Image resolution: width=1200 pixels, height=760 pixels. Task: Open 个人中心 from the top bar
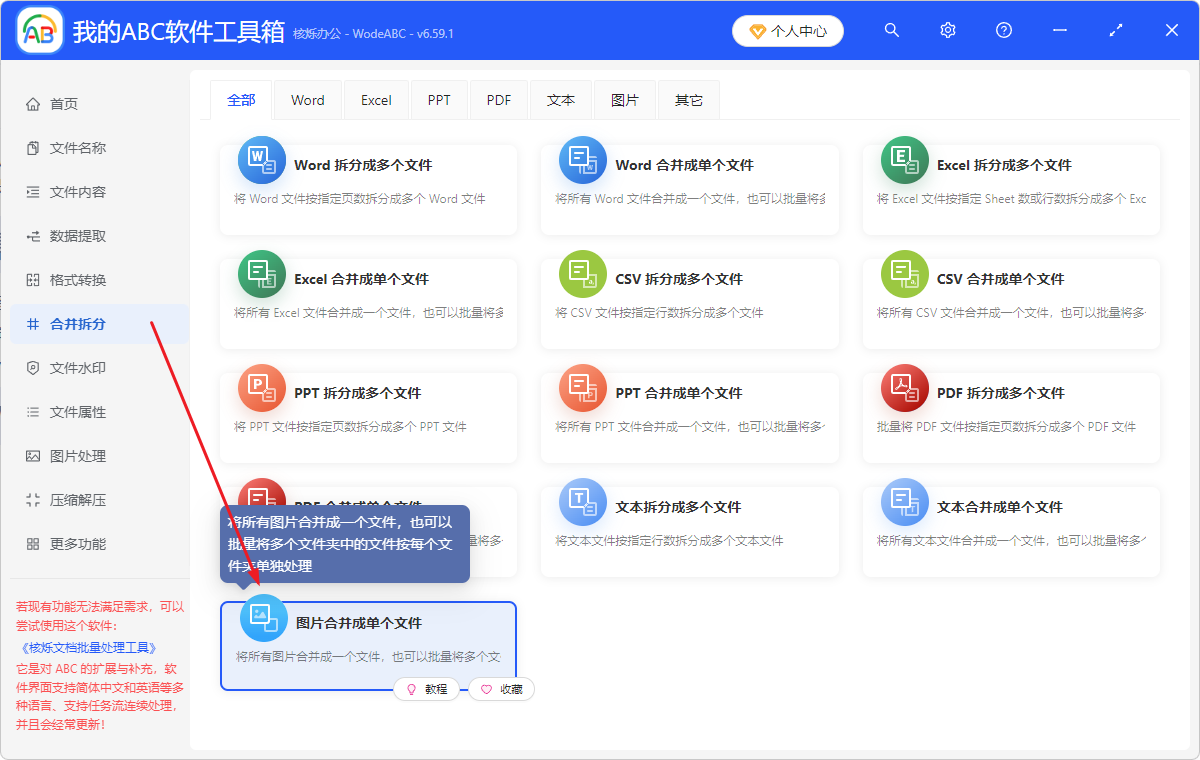click(788, 30)
